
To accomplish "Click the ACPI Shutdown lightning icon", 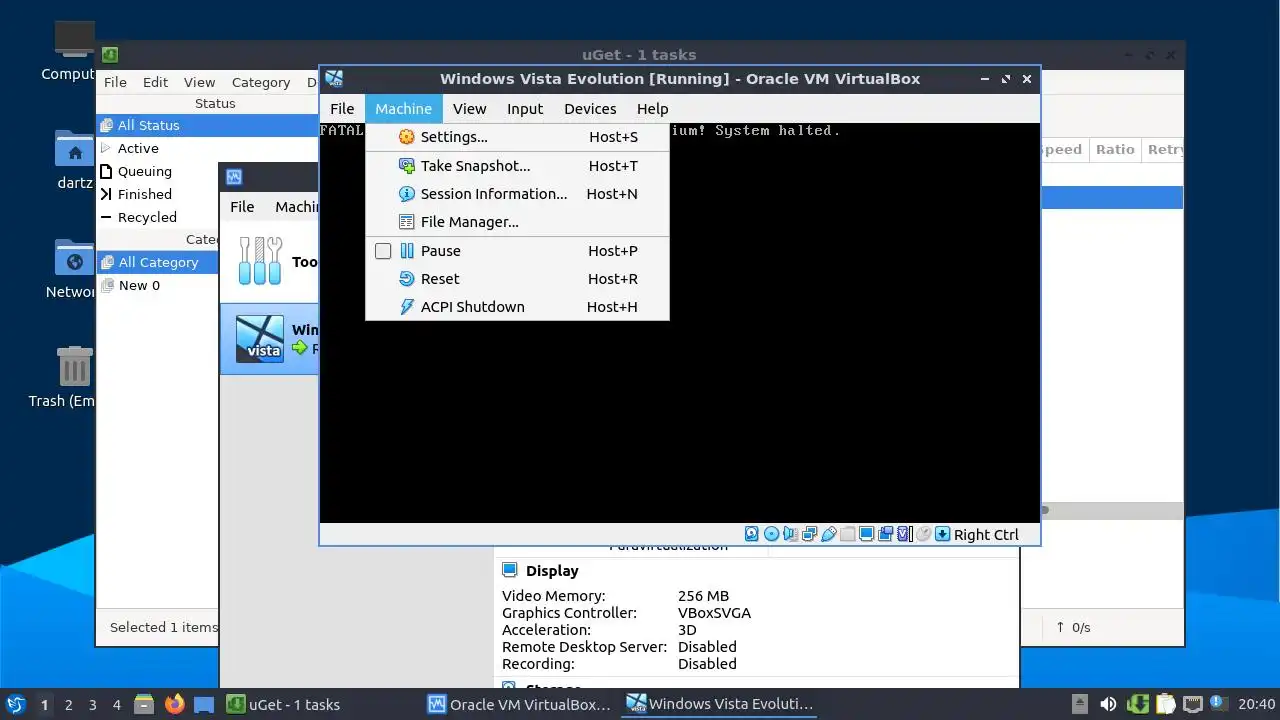I will click(407, 307).
